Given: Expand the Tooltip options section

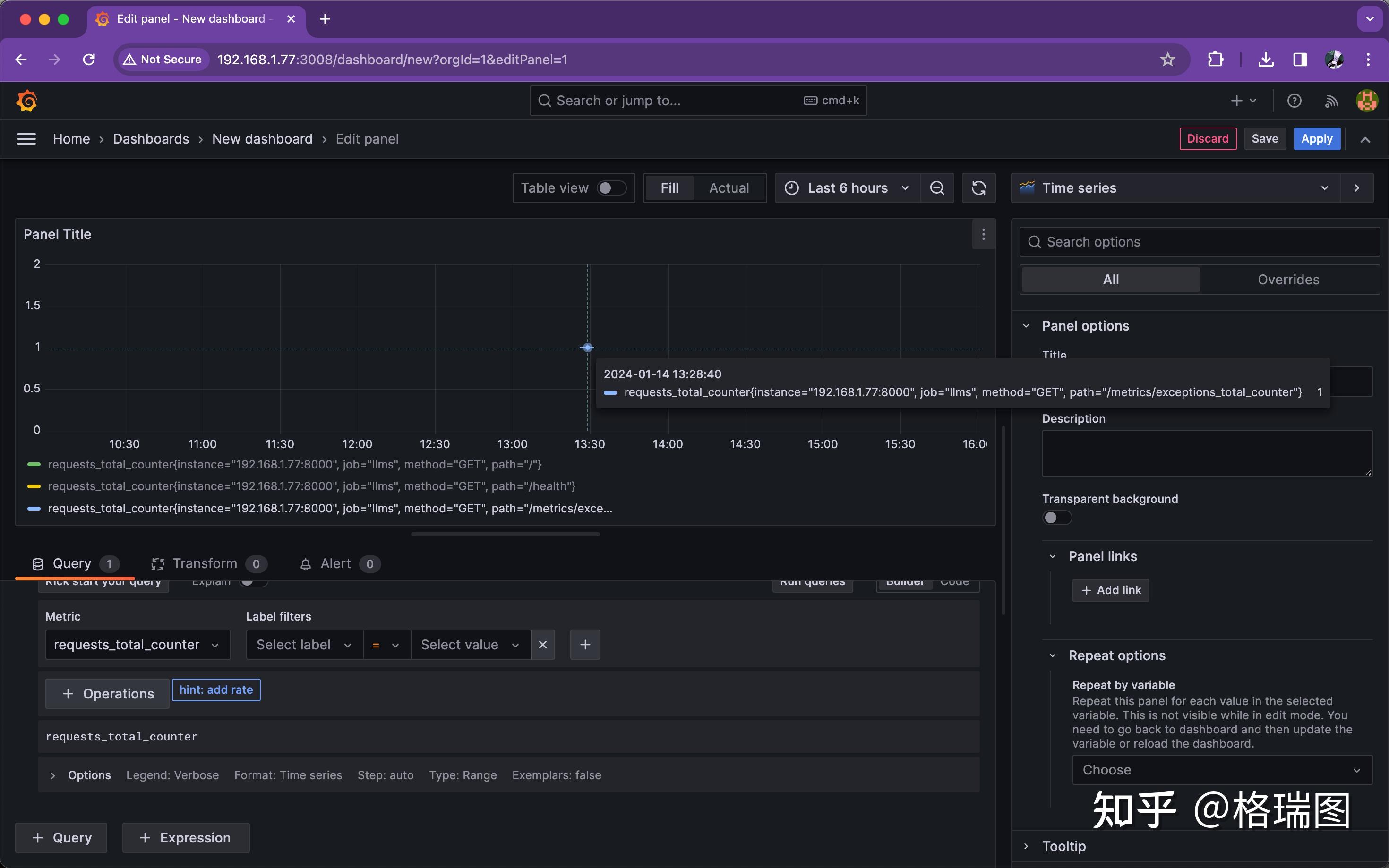Looking at the screenshot, I should [1063, 846].
